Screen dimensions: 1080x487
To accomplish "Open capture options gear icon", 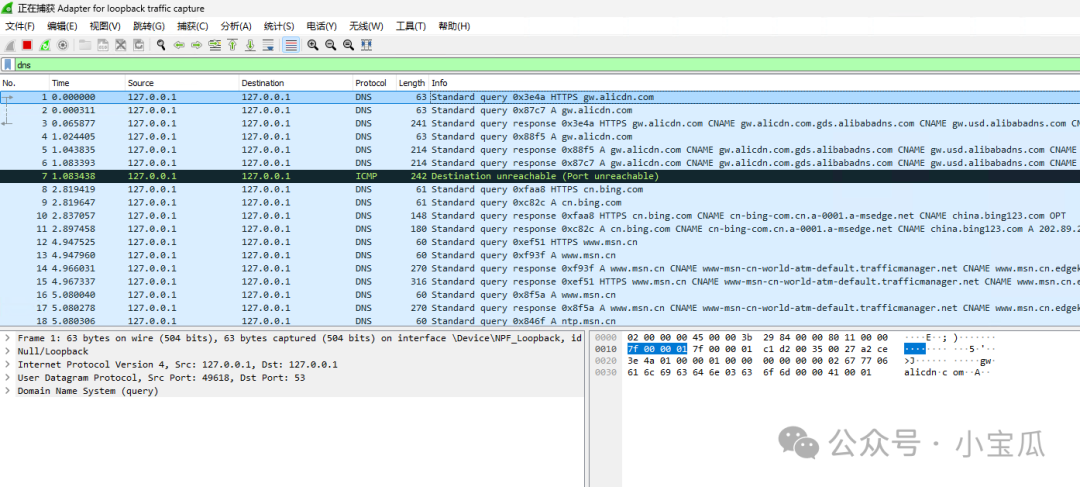I will [x=63, y=45].
